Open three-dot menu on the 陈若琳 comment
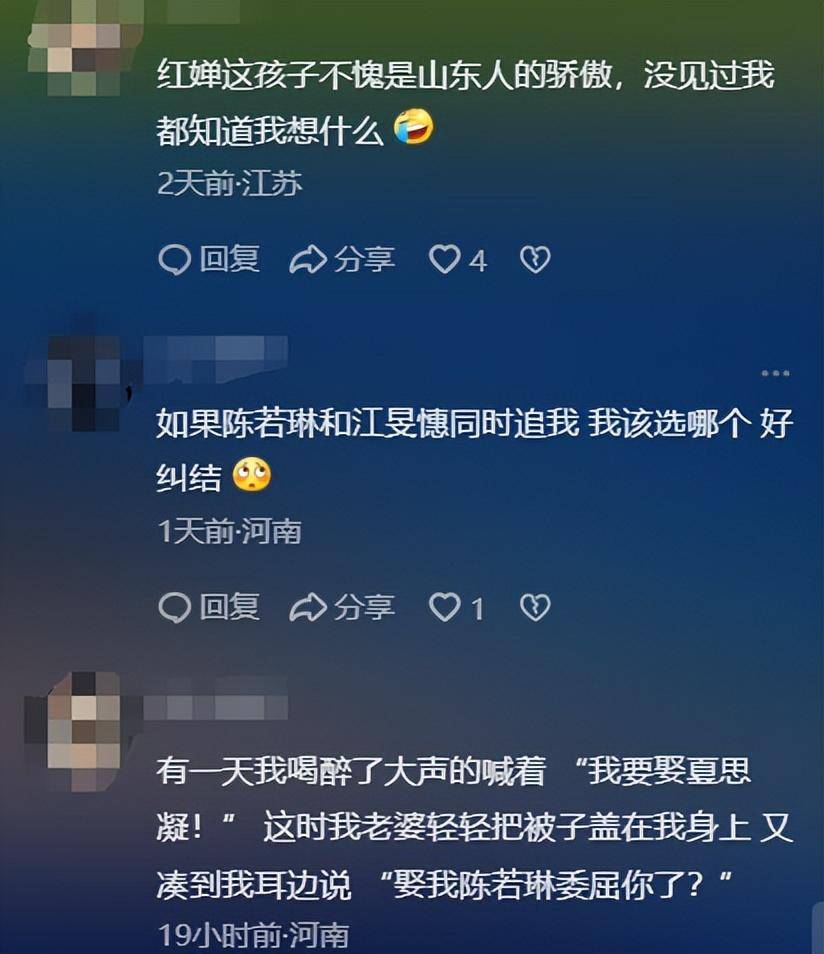Viewport: 824px width, 954px height. click(x=775, y=373)
